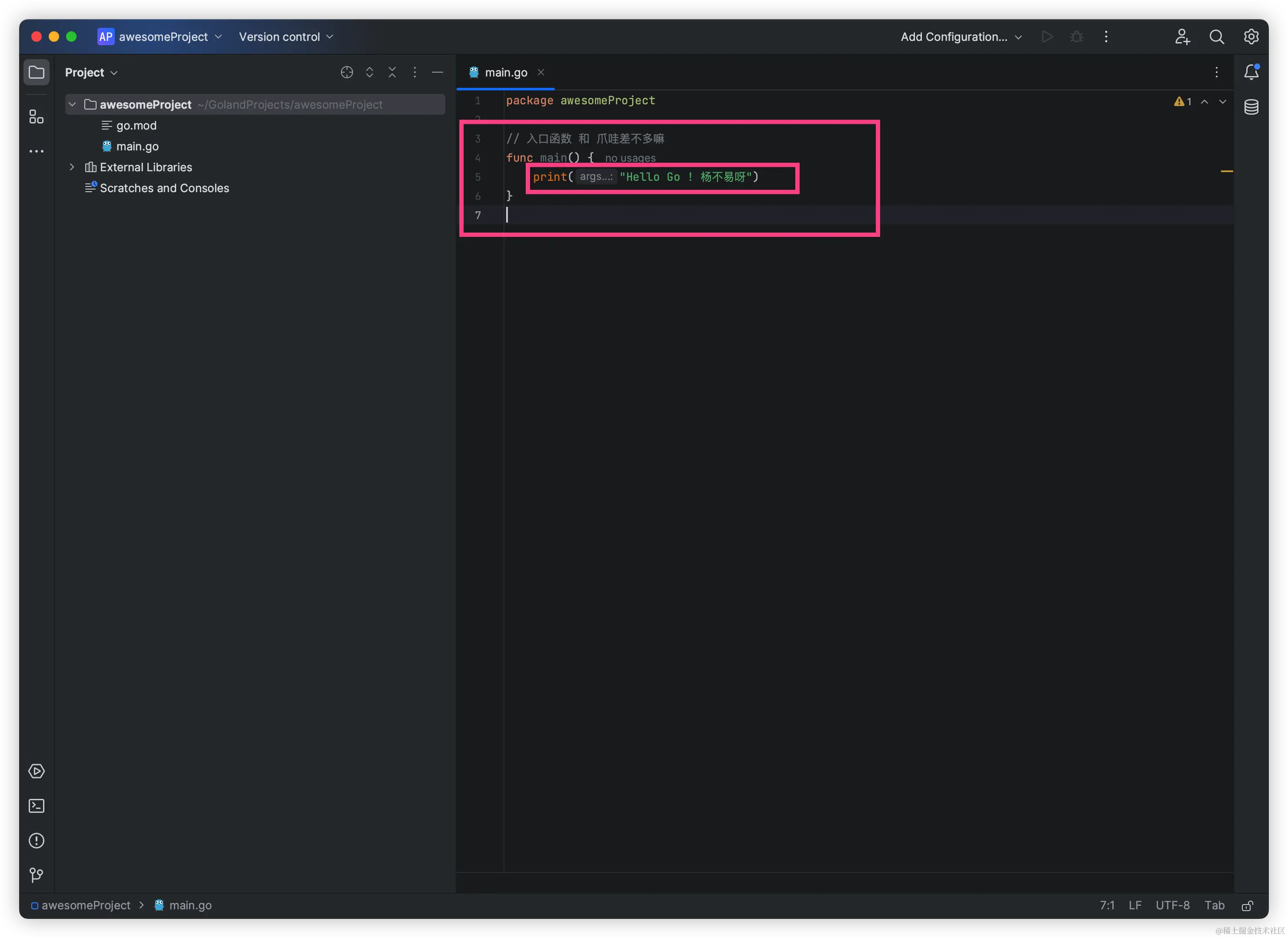The width and height of the screenshot is (1288, 938).
Task: Toggle read-only lock in status bar
Action: click(x=1248, y=906)
